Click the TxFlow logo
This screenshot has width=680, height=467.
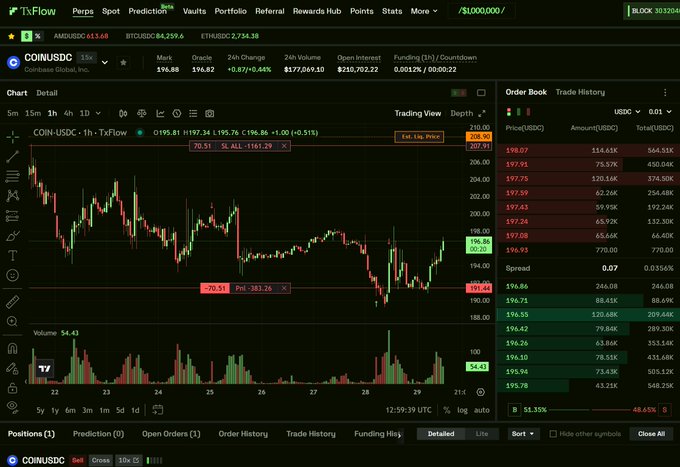[x=32, y=11]
